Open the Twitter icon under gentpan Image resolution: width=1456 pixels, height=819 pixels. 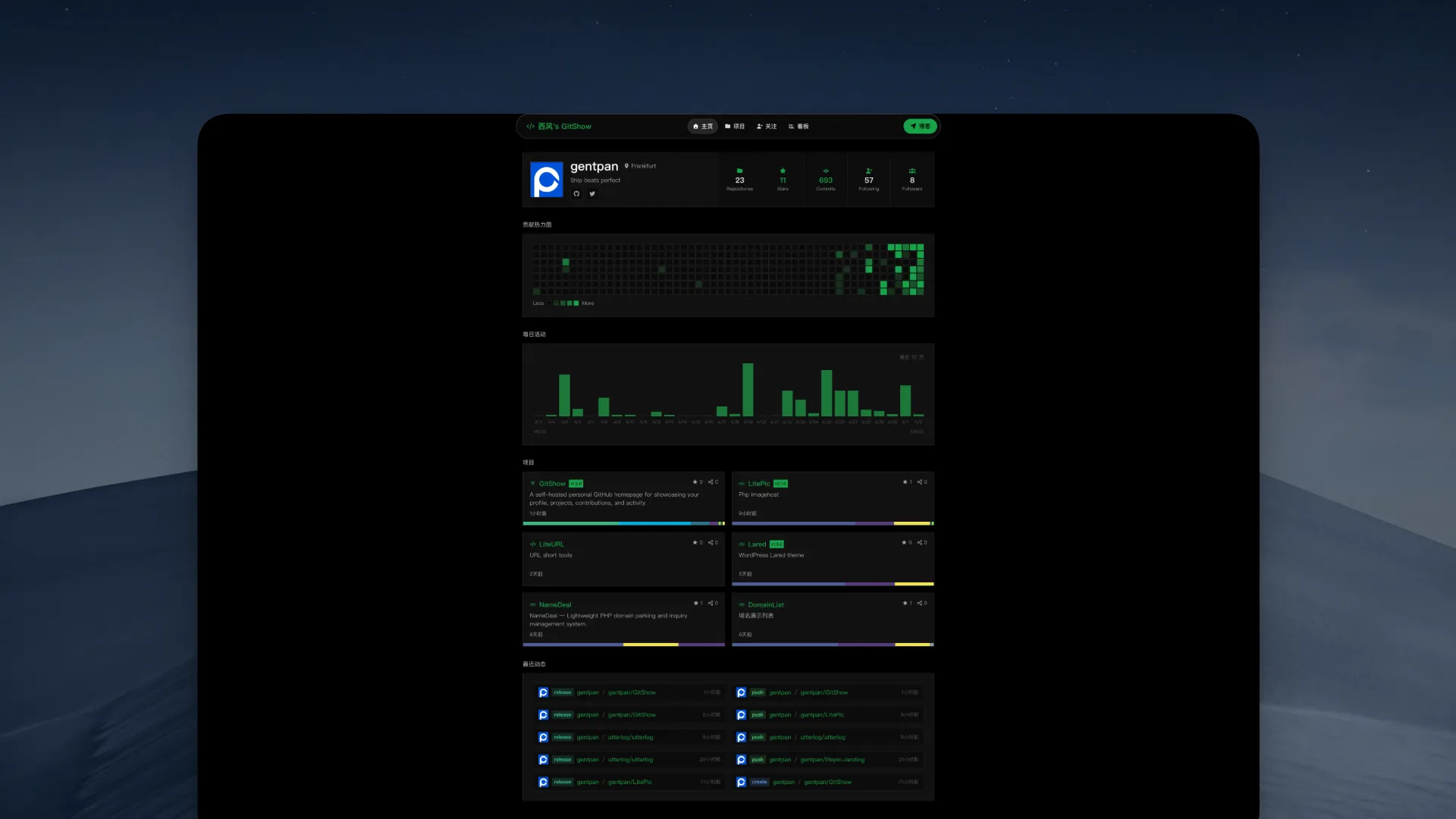click(x=592, y=194)
